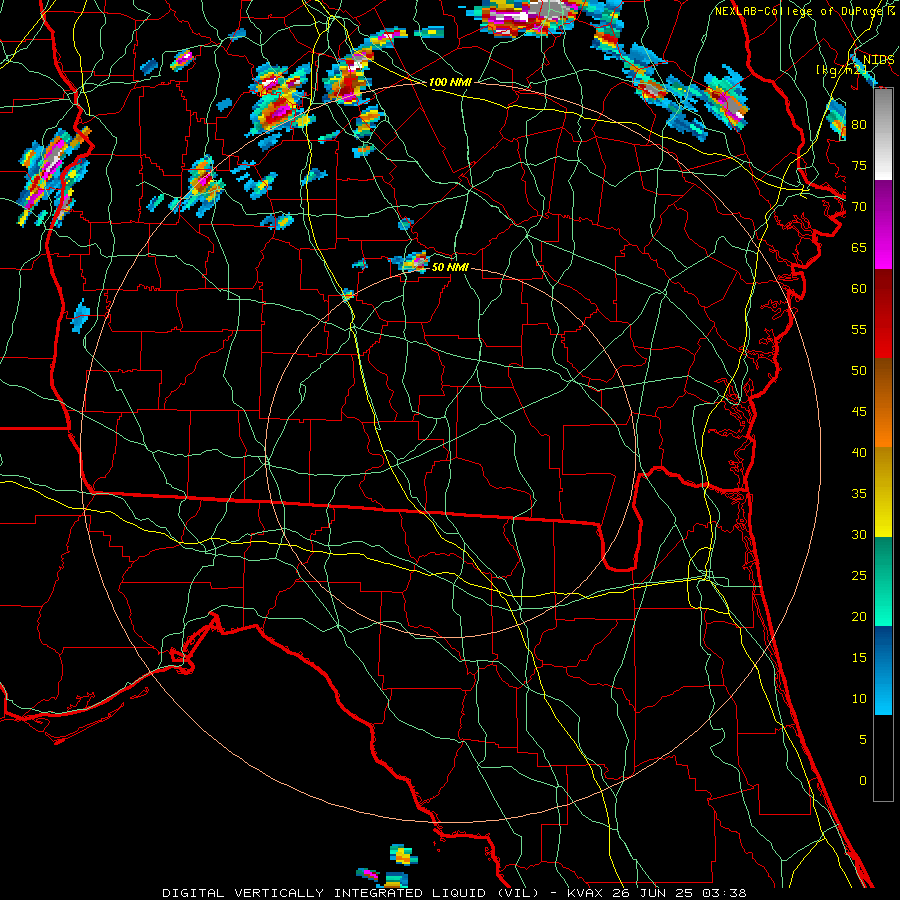Select the legend value 80
The width and height of the screenshot is (900, 900).
tap(859, 125)
